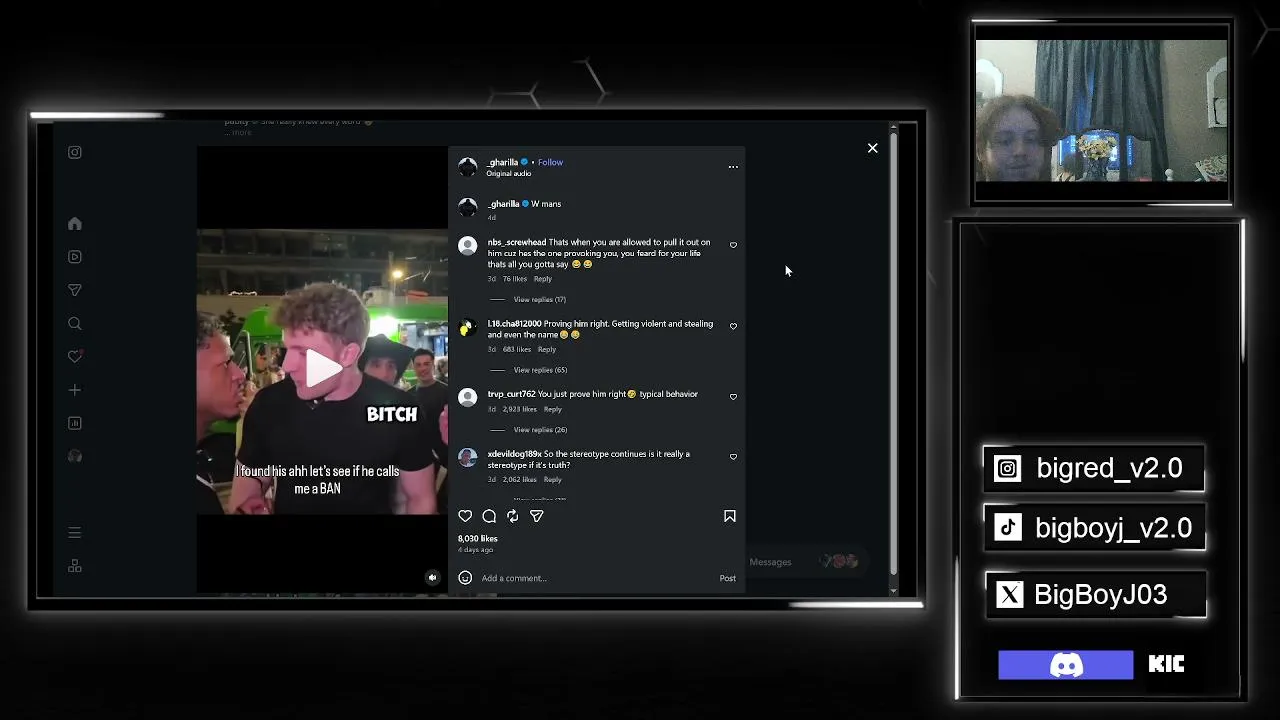1280x720 pixels.
Task: Play the video with the center play button
Action: 323,369
